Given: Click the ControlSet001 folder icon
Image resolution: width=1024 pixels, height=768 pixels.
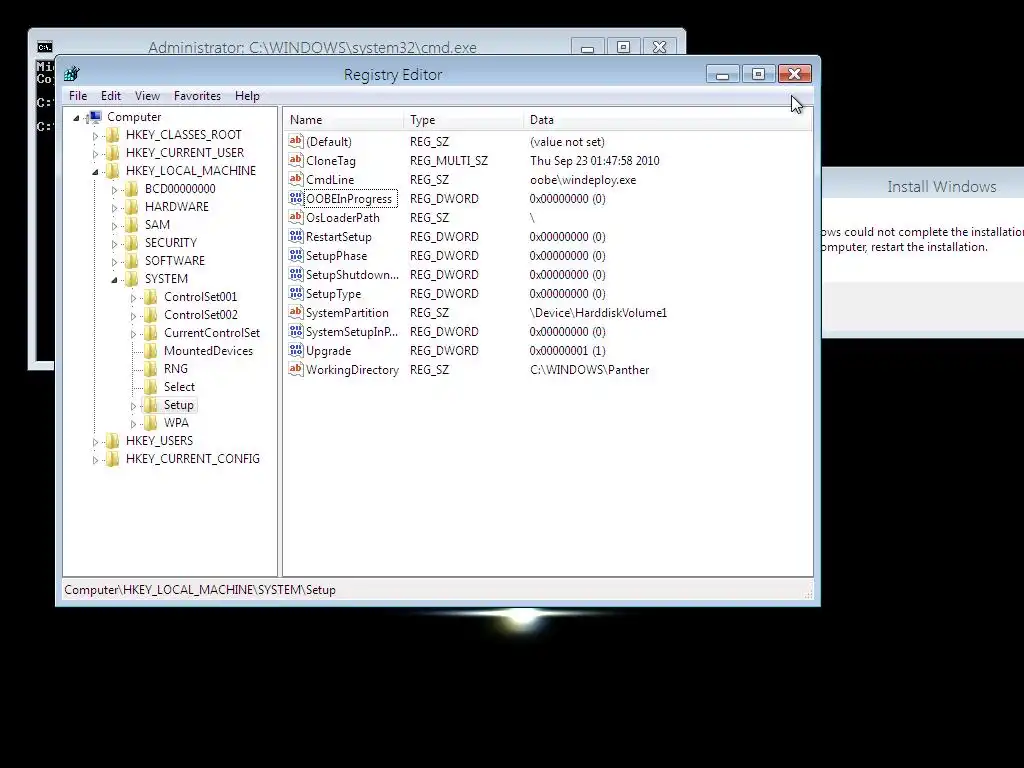Looking at the screenshot, I should pyautogui.click(x=151, y=296).
